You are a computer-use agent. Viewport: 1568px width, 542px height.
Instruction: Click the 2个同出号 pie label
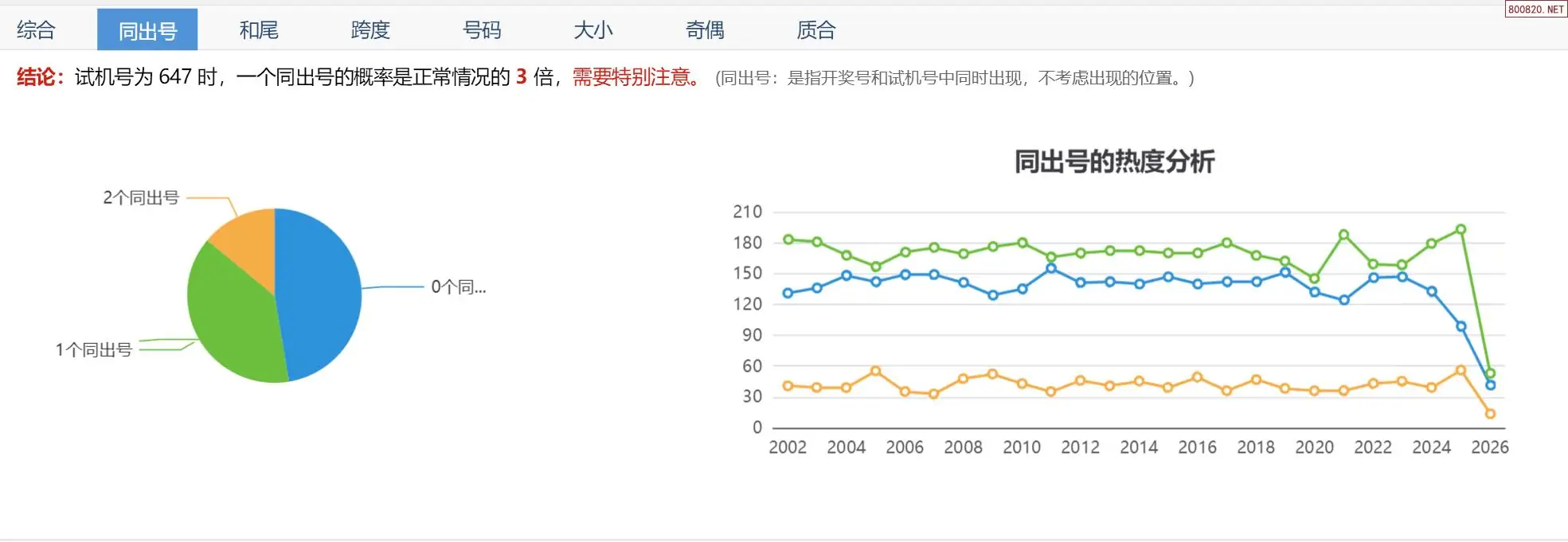pos(141,197)
